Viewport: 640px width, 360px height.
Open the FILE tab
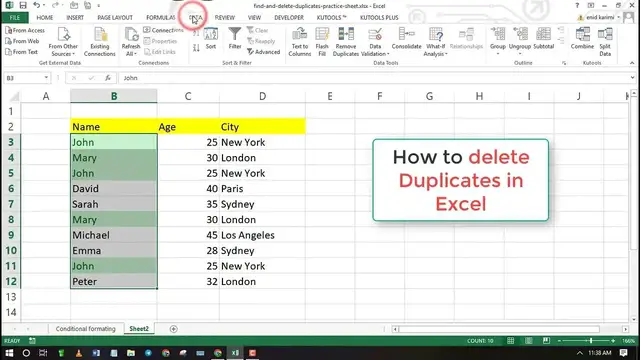click(x=15, y=18)
